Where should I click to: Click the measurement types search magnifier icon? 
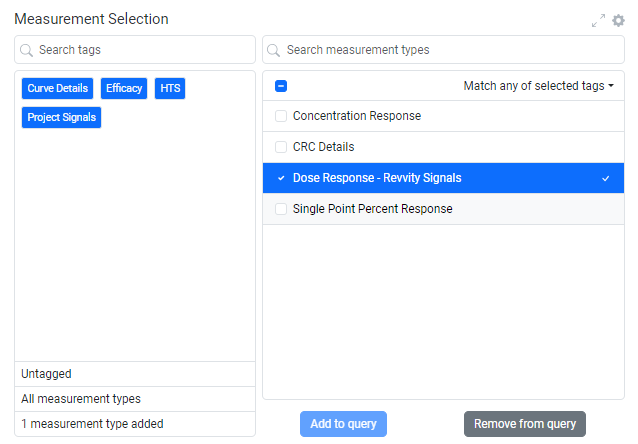(x=275, y=50)
